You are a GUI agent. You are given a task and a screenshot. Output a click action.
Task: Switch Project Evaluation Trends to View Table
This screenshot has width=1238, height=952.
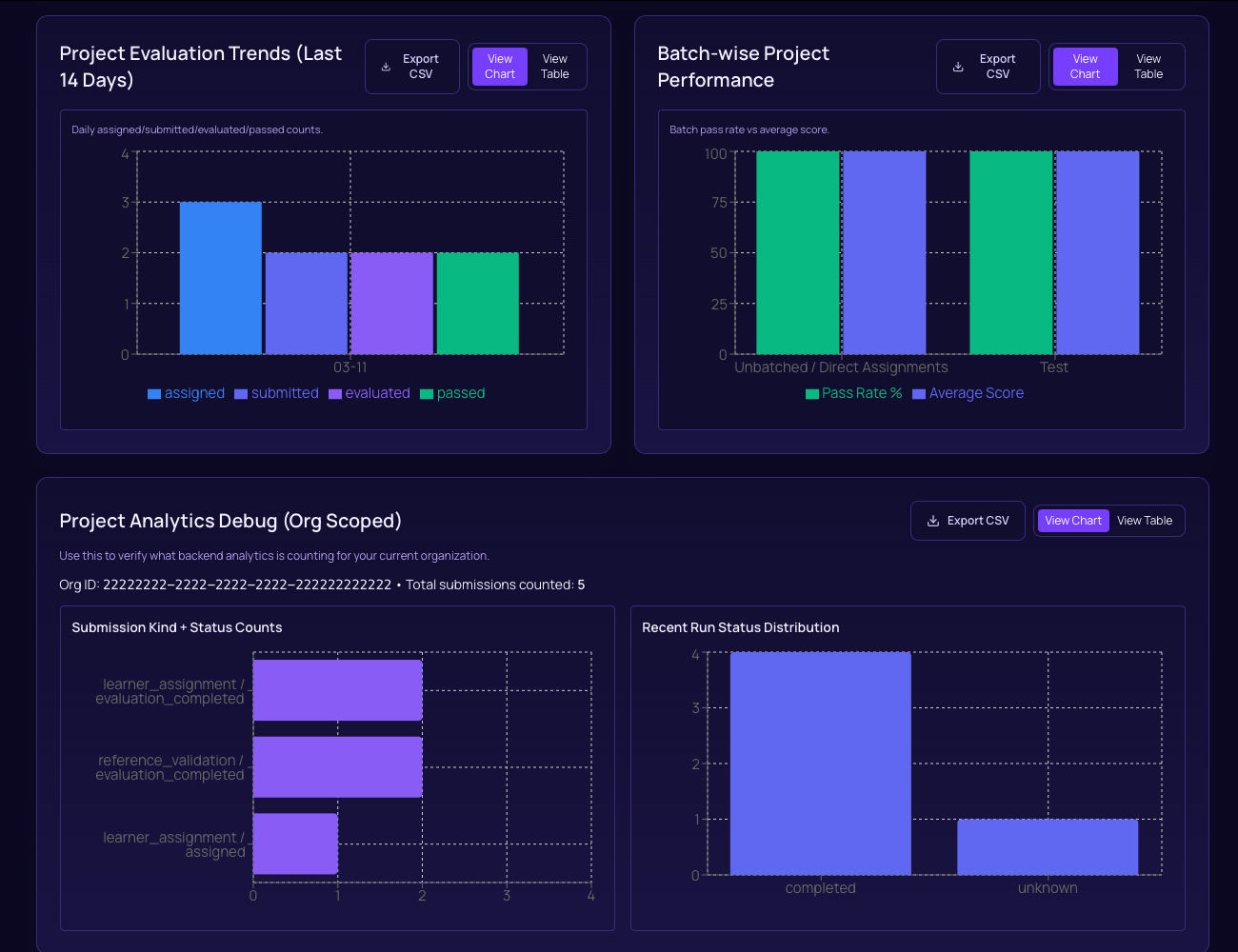click(x=554, y=66)
